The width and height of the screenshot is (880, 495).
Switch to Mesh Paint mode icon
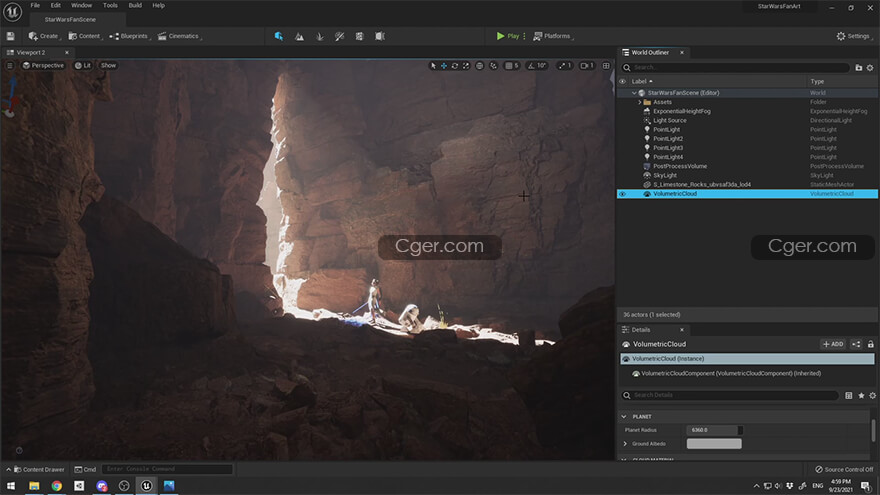(x=340, y=36)
